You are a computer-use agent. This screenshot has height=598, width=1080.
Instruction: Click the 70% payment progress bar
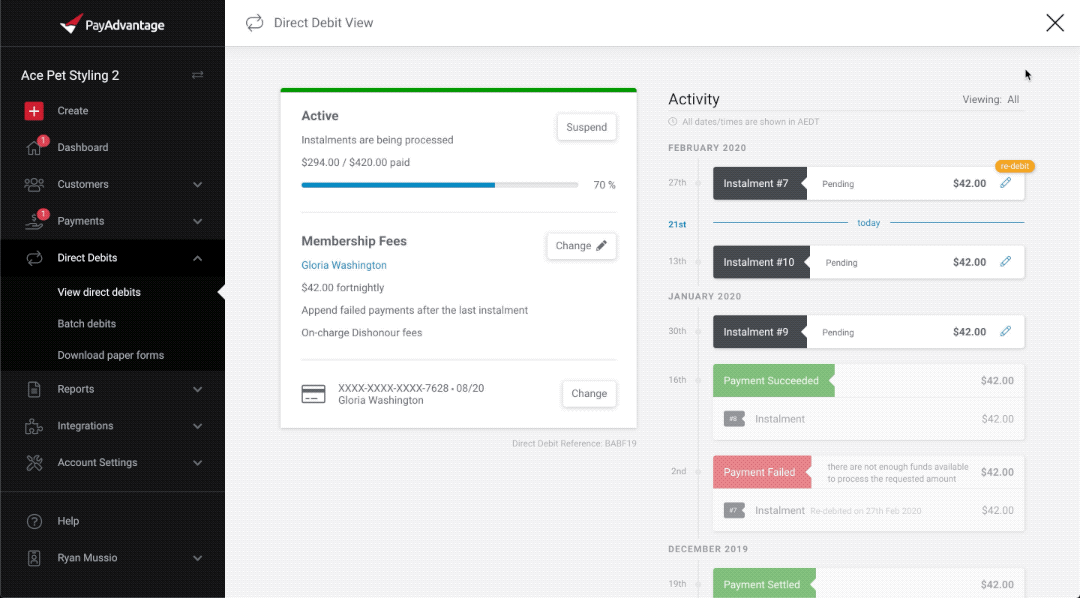(439, 185)
